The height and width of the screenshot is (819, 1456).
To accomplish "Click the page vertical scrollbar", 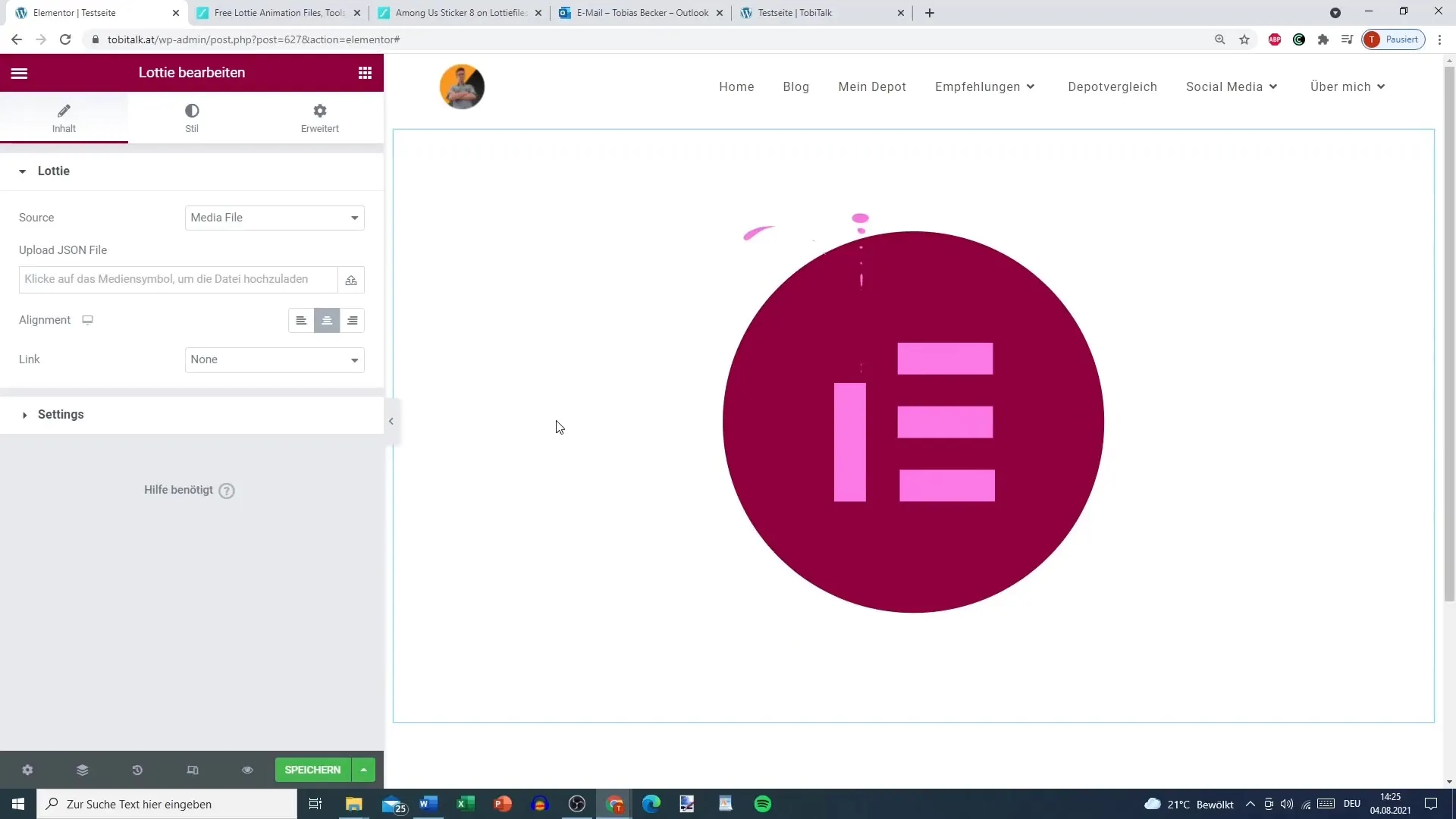I will click(1449, 334).
